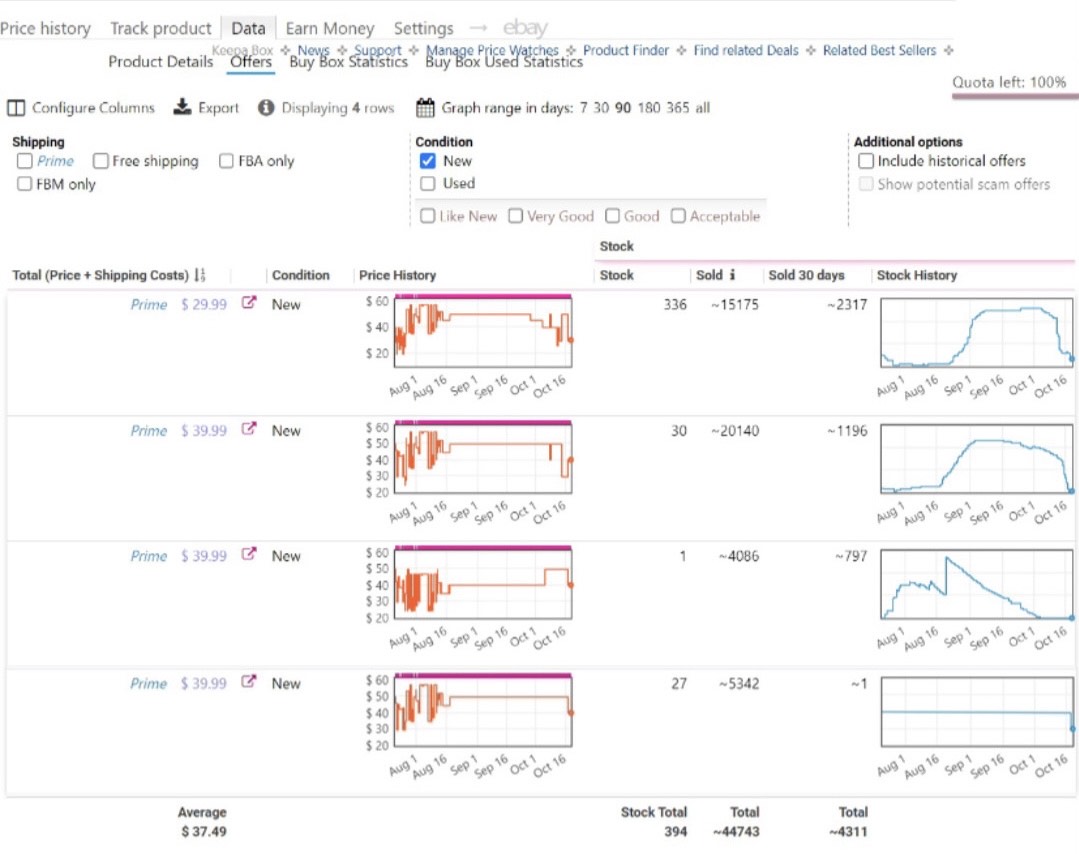Open the Product Finder link
Screen dimensions: 1079x854
(626, 50)
